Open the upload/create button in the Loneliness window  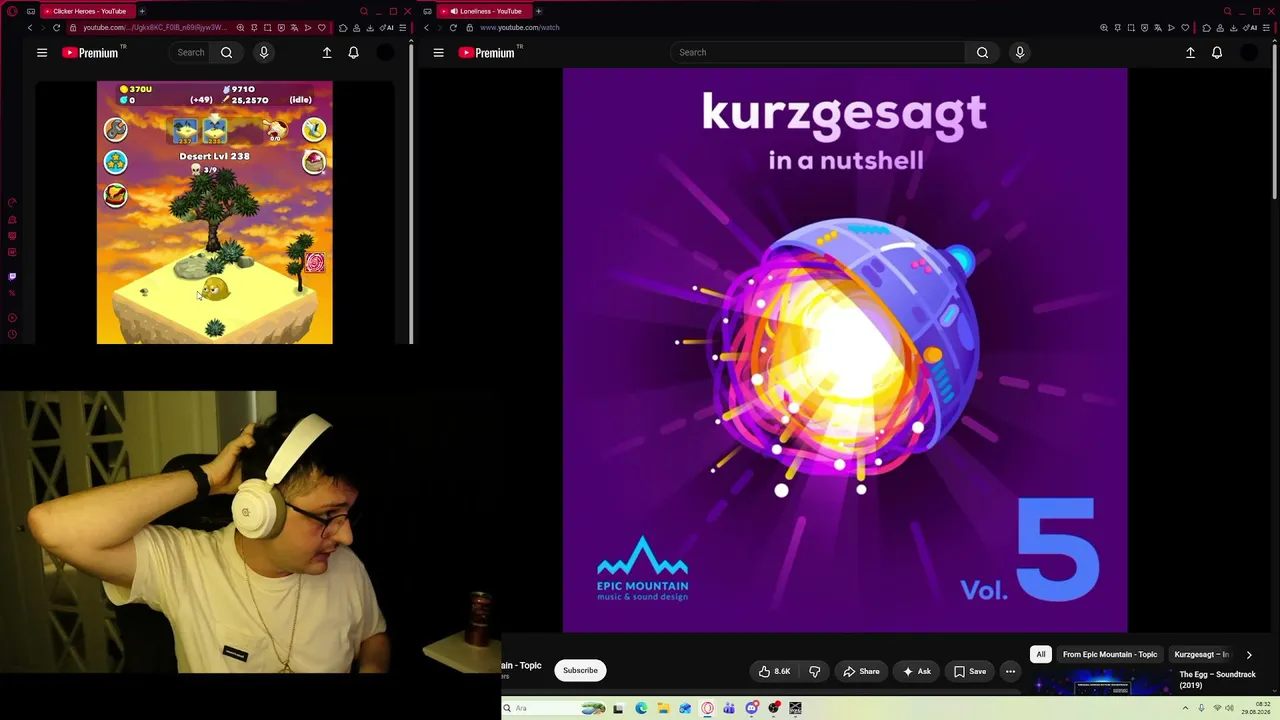pyautogui.click(x=1190, y=53)
